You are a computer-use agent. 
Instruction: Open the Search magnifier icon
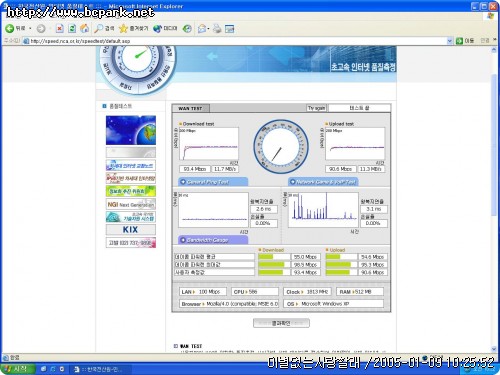99,29
